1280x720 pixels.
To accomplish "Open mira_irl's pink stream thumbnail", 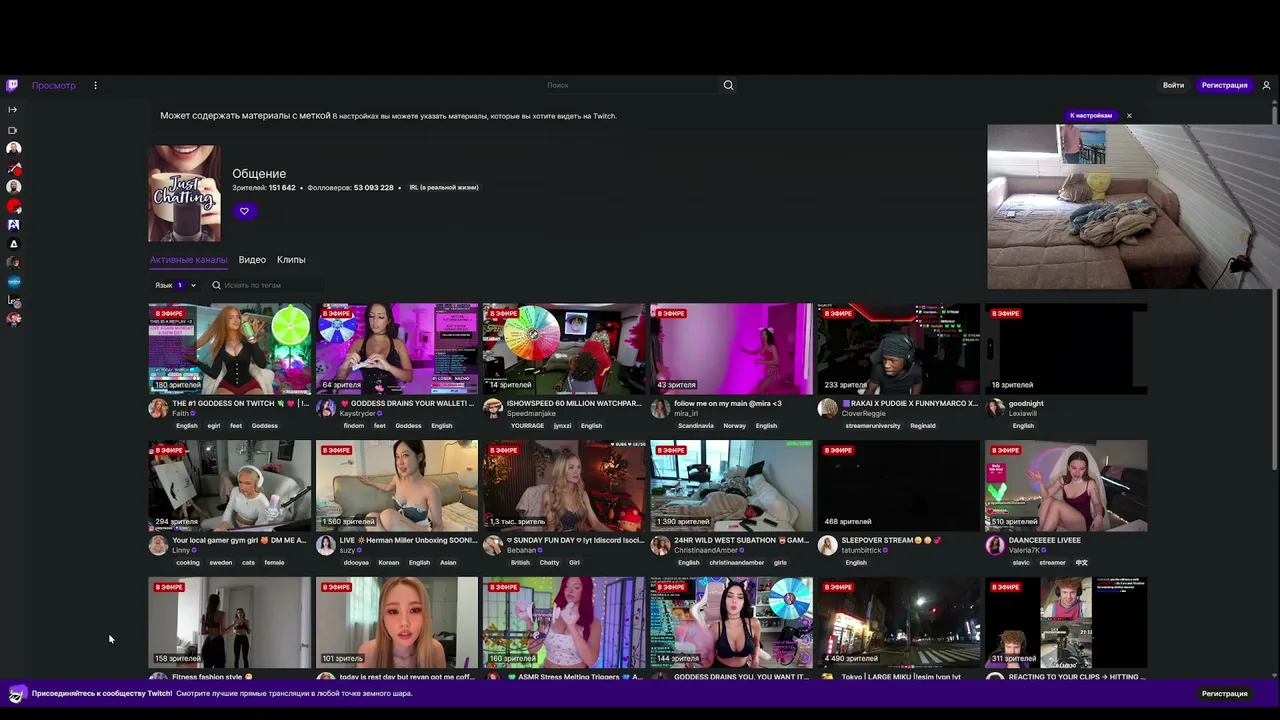I will point(731,349).
